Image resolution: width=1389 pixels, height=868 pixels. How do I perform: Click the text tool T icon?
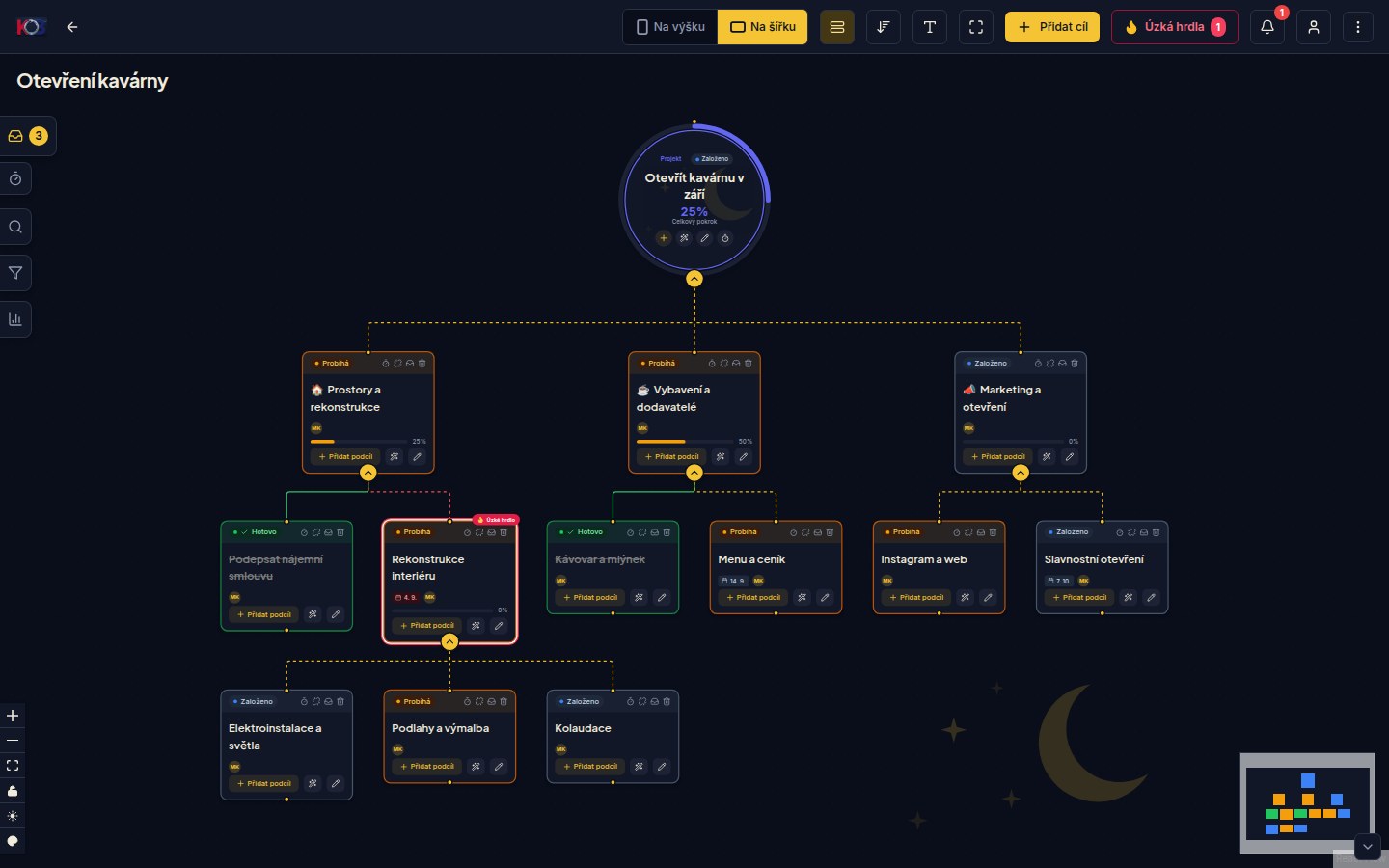pos(930,27)
